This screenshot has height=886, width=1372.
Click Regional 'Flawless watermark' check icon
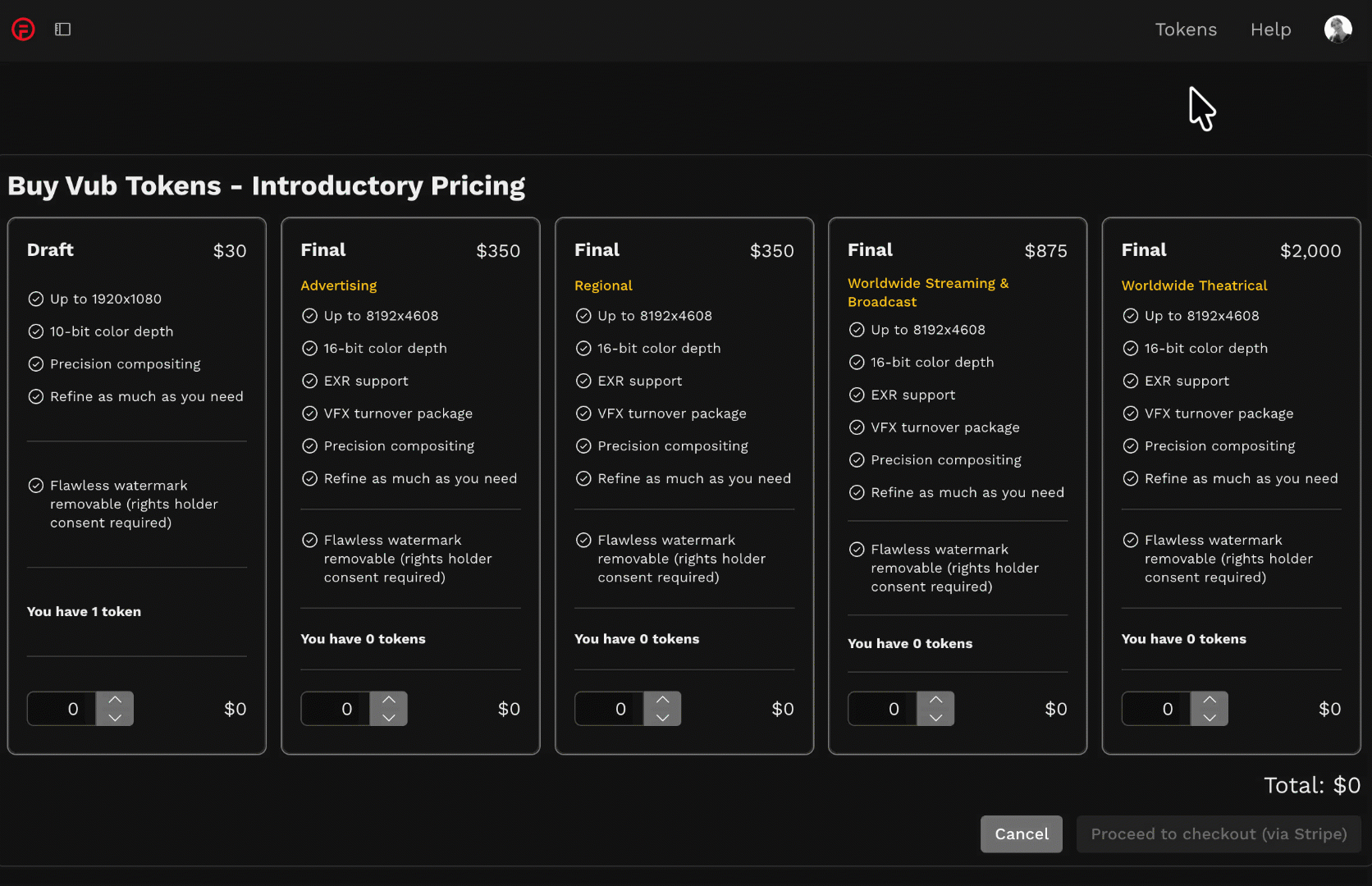[x=583, y=540]
